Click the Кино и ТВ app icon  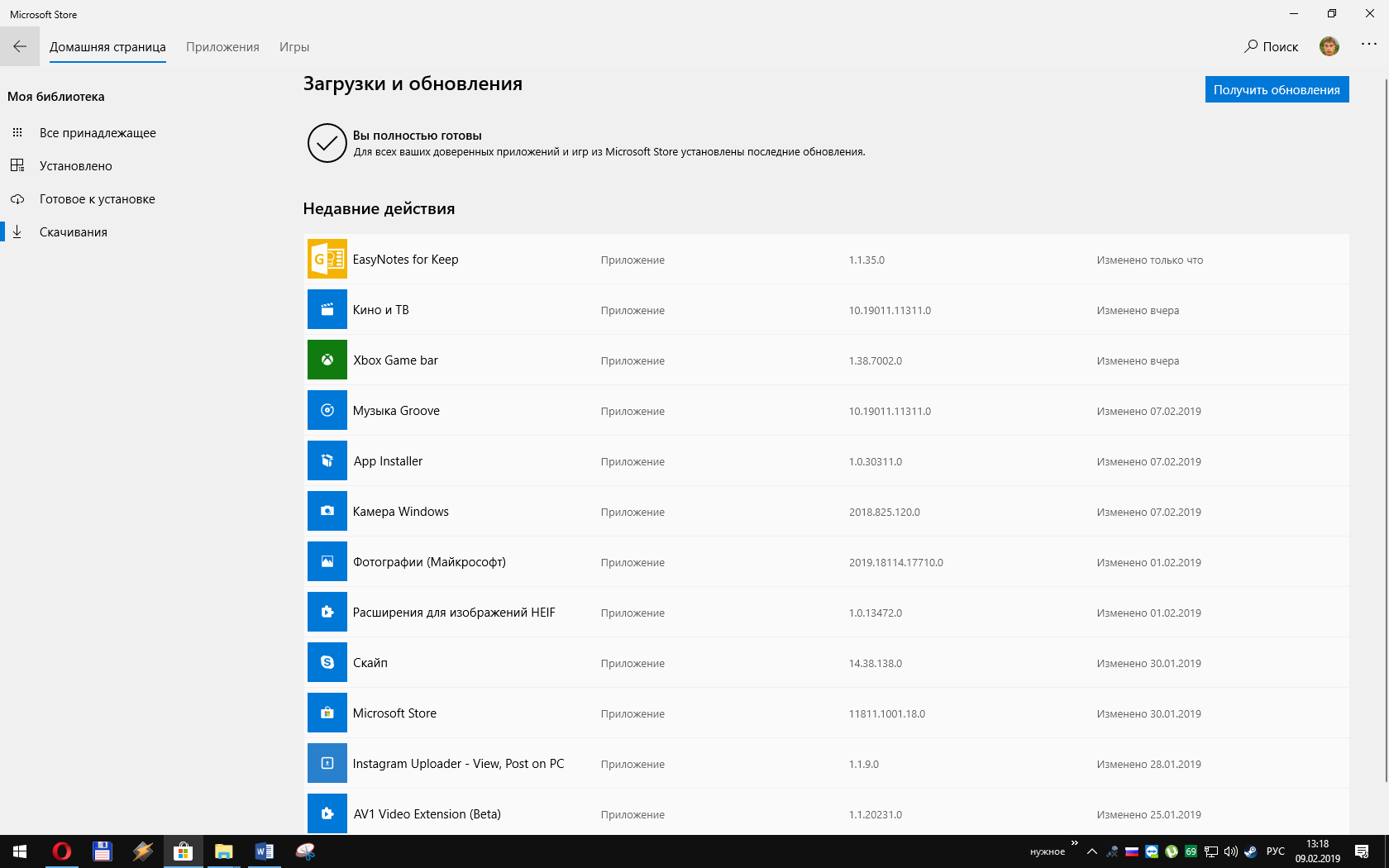pyautogui.click(x=327, y=309)
